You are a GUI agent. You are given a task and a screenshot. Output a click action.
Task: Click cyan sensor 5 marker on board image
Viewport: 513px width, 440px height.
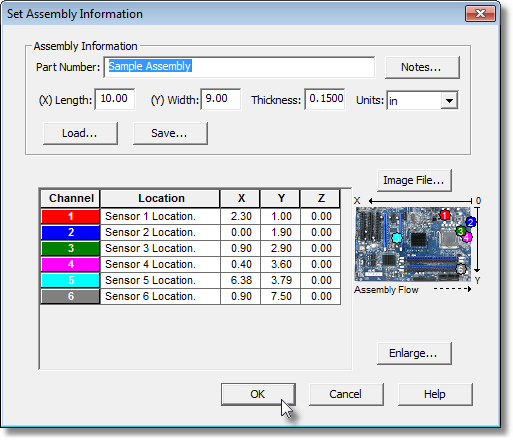(x=396, y=238)
